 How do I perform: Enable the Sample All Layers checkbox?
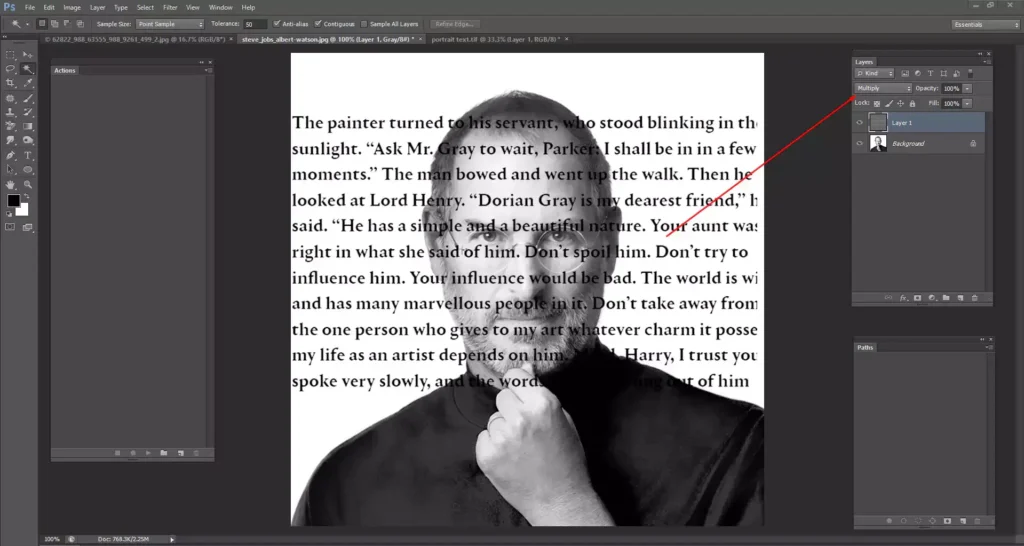[364, 24]
